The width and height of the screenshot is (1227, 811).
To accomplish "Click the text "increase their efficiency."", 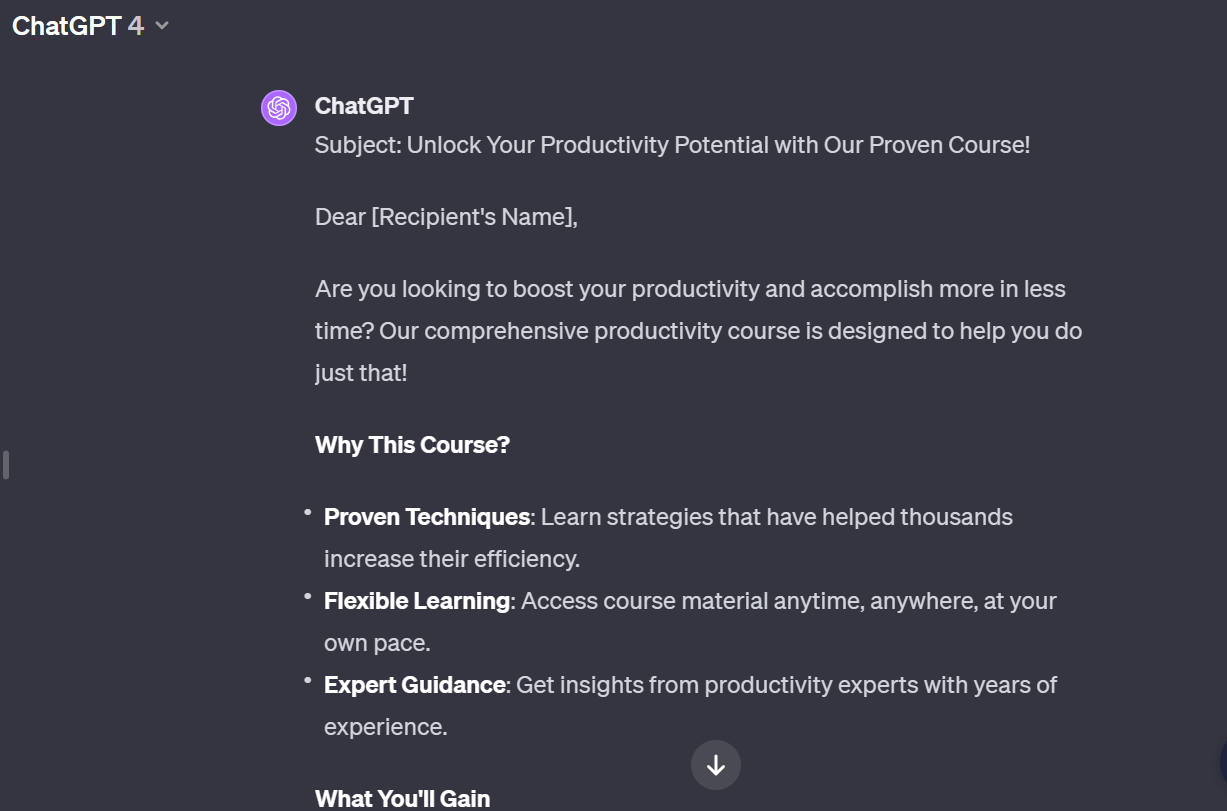I will pos(451,559).
